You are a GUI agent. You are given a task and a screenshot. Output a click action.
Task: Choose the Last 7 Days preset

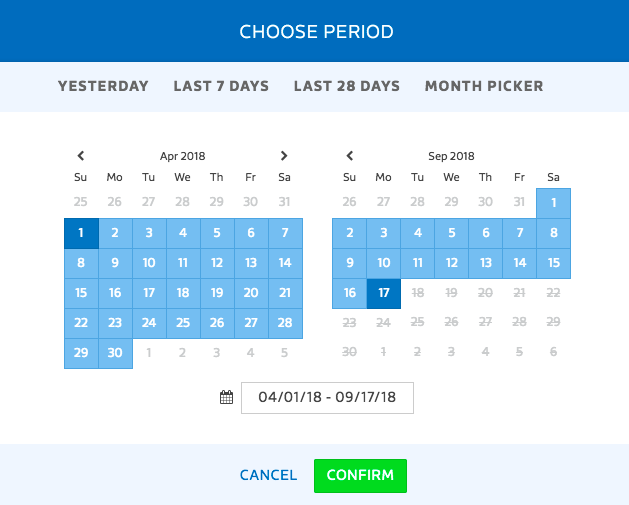(x=221, y=86)
